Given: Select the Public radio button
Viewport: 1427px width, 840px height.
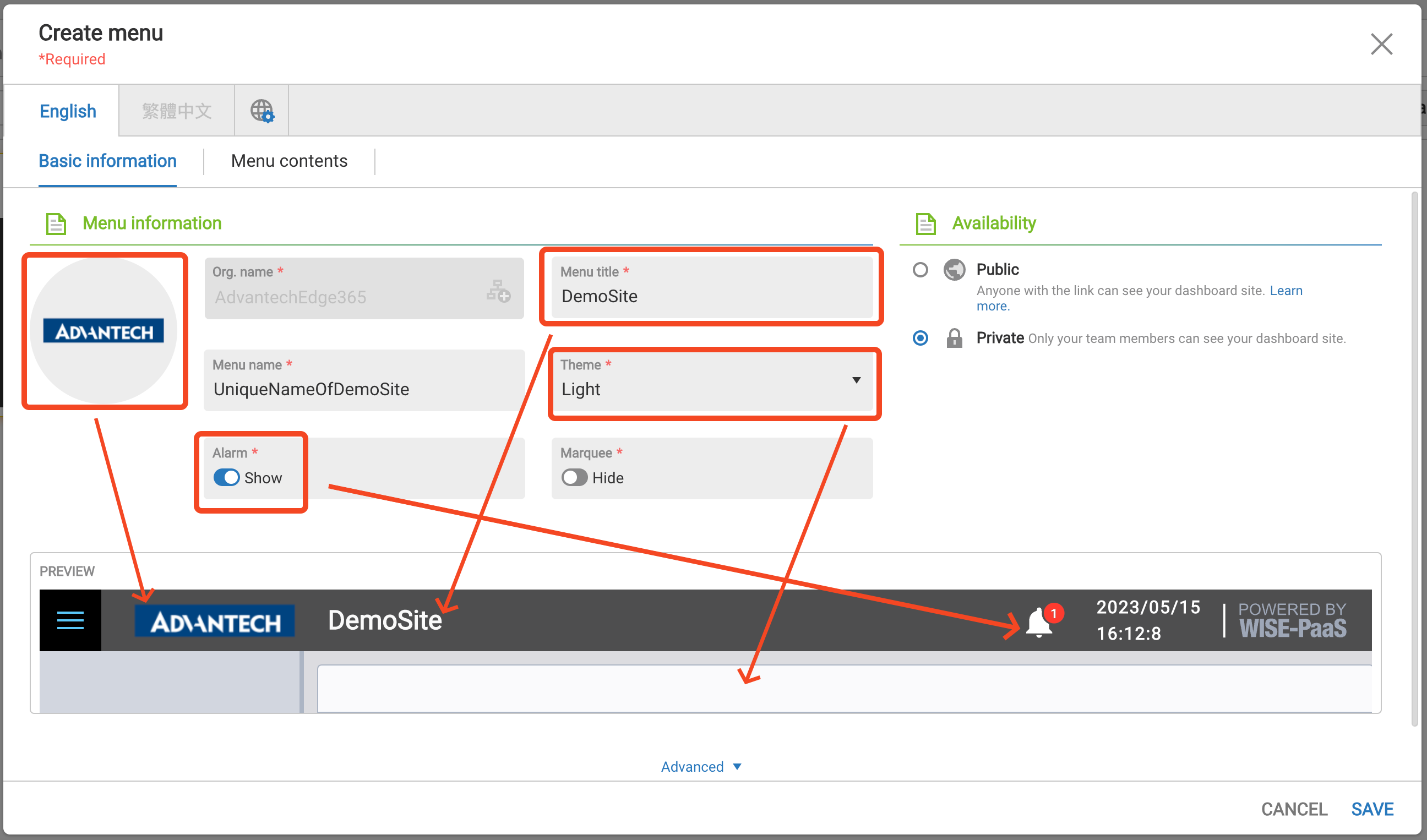Looking at the screenshot, I should 920,269.
